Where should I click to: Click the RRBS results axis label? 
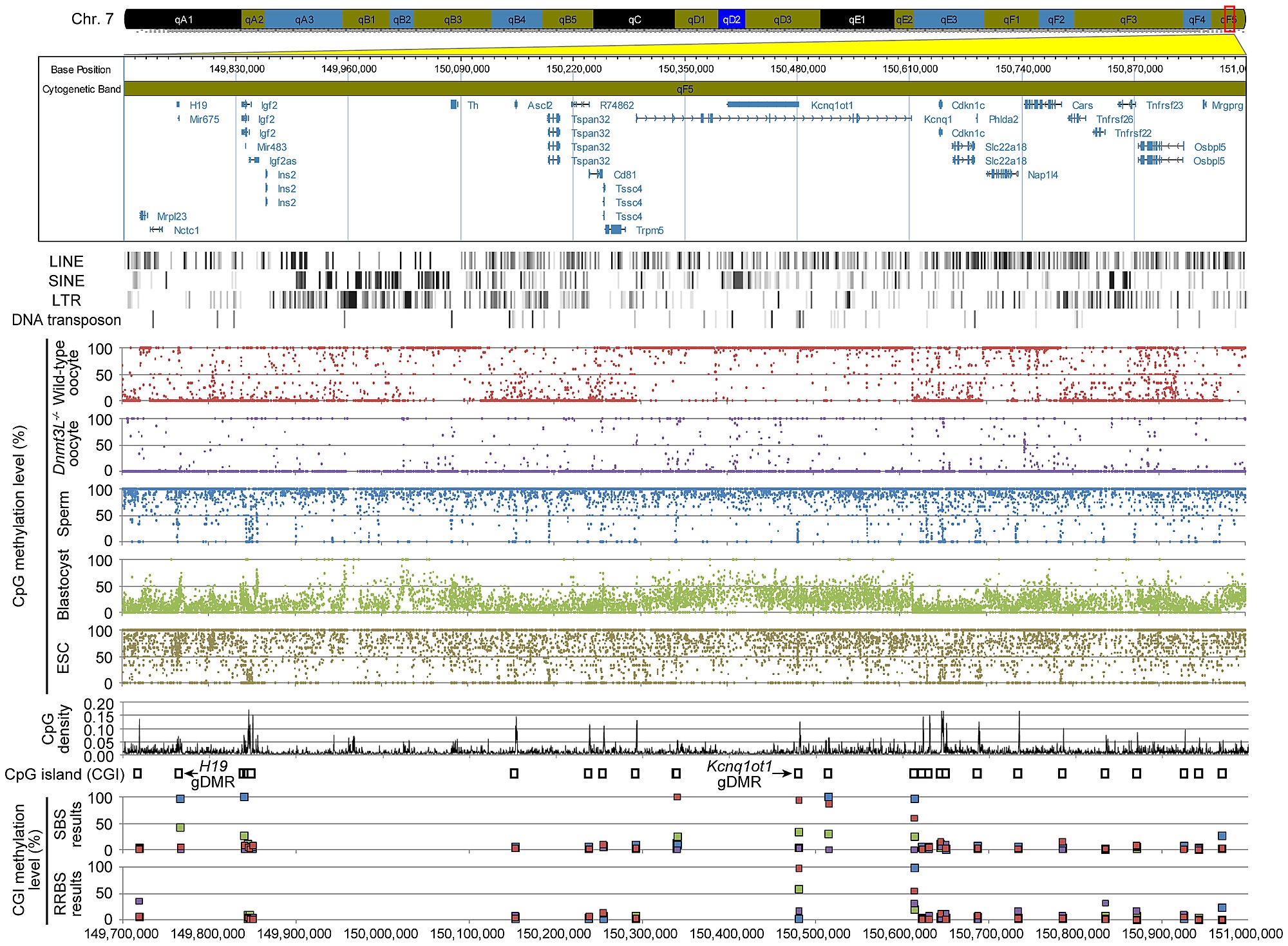coord(68,894)
